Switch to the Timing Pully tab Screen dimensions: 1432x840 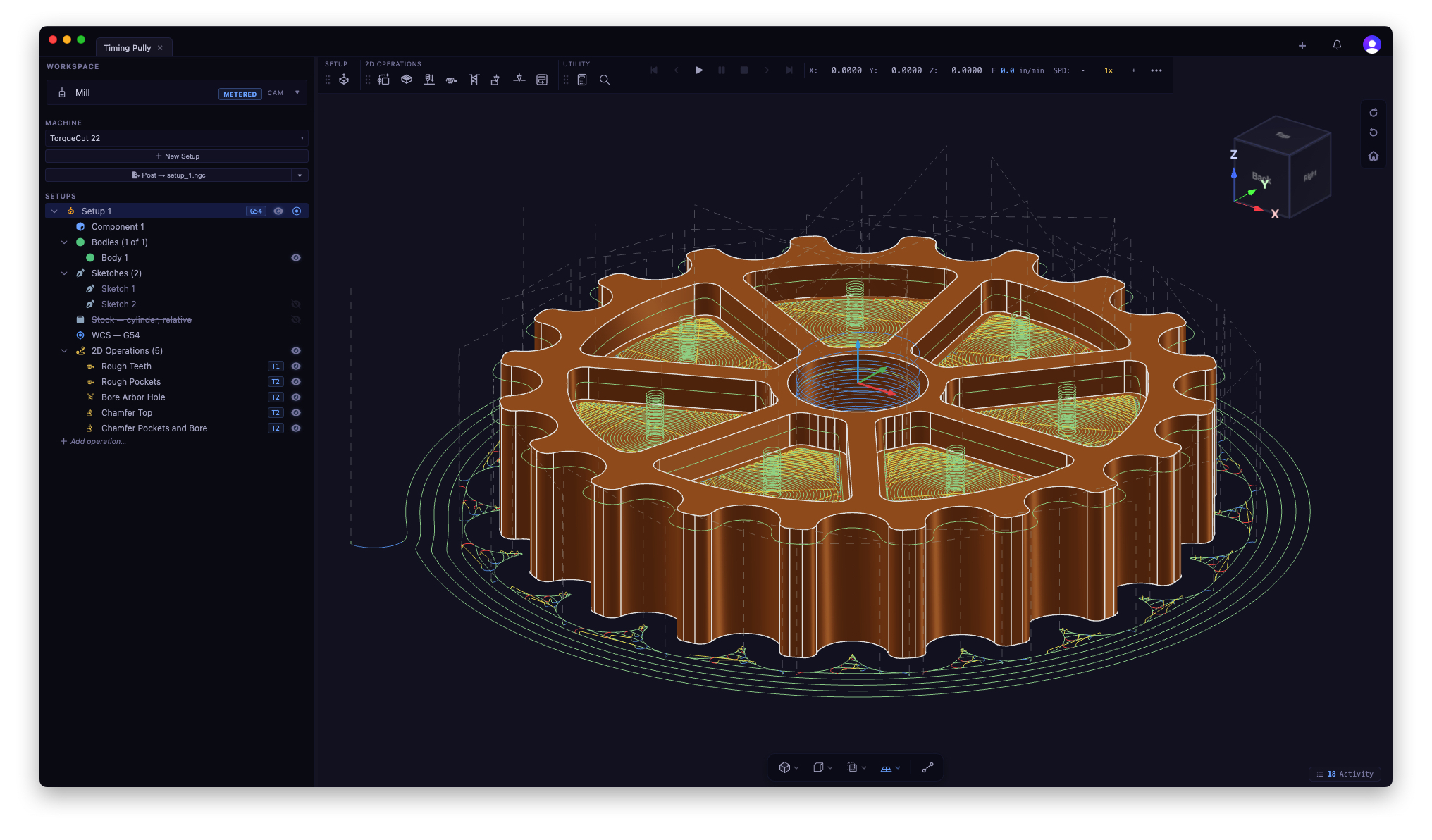point(128,48)
